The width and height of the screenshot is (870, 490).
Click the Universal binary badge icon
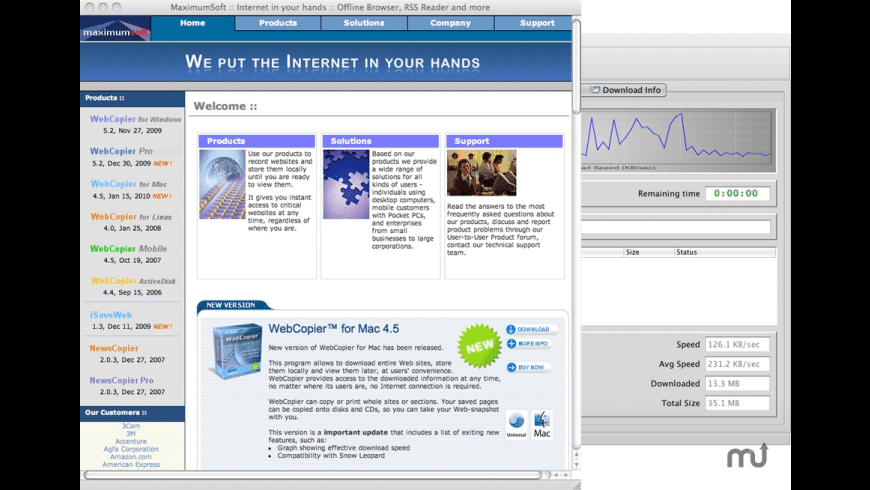(517, 425)
